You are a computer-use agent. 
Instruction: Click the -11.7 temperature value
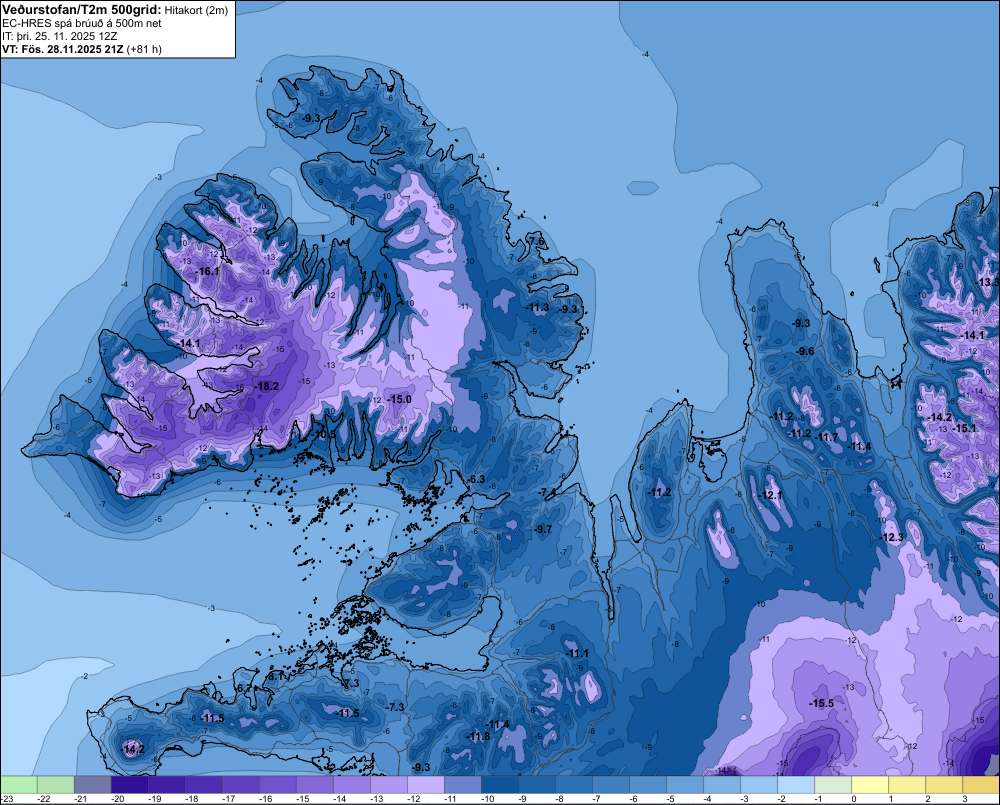(827, 437)
